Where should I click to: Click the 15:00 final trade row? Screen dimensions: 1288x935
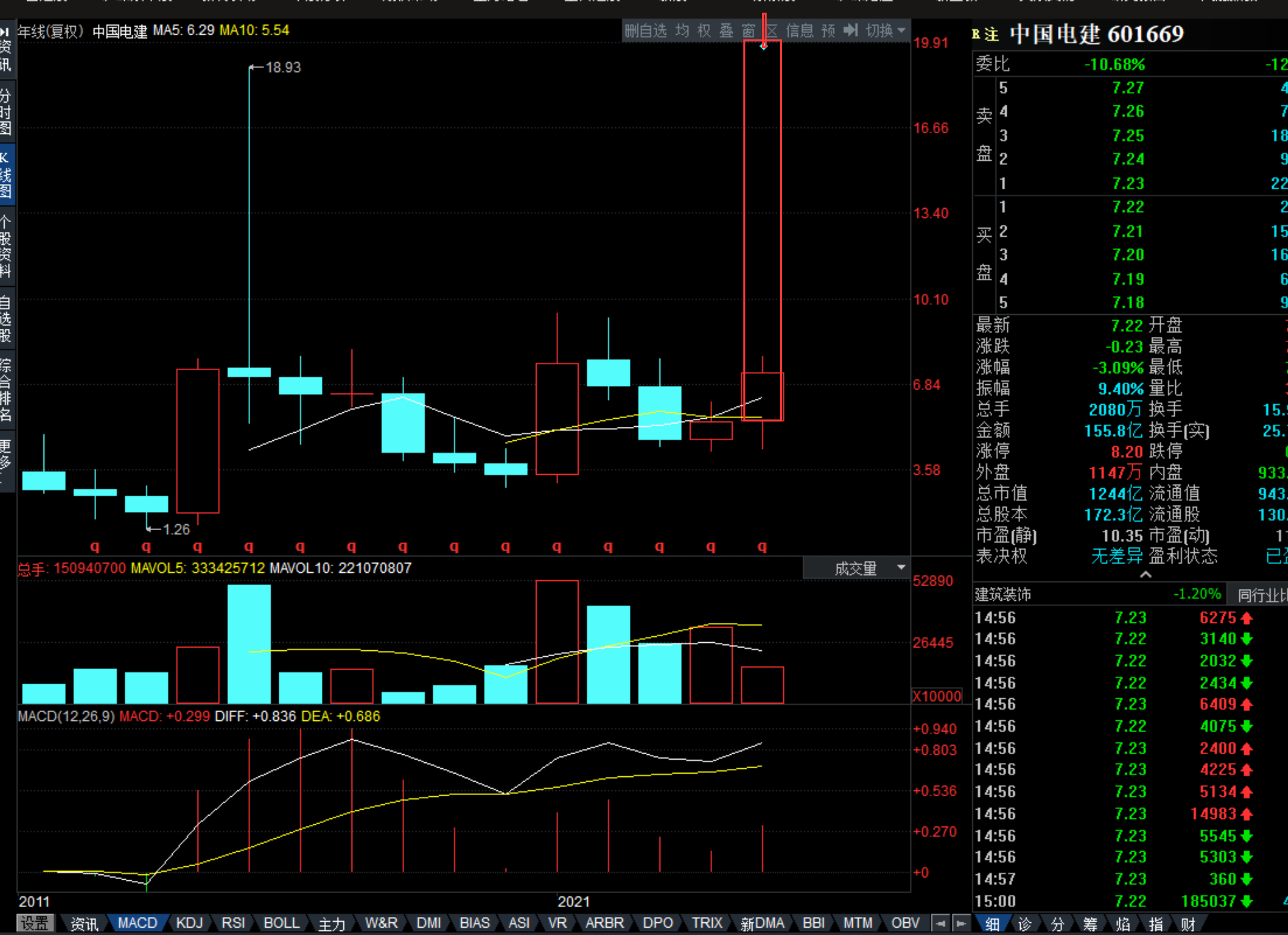pos(1131,901)
